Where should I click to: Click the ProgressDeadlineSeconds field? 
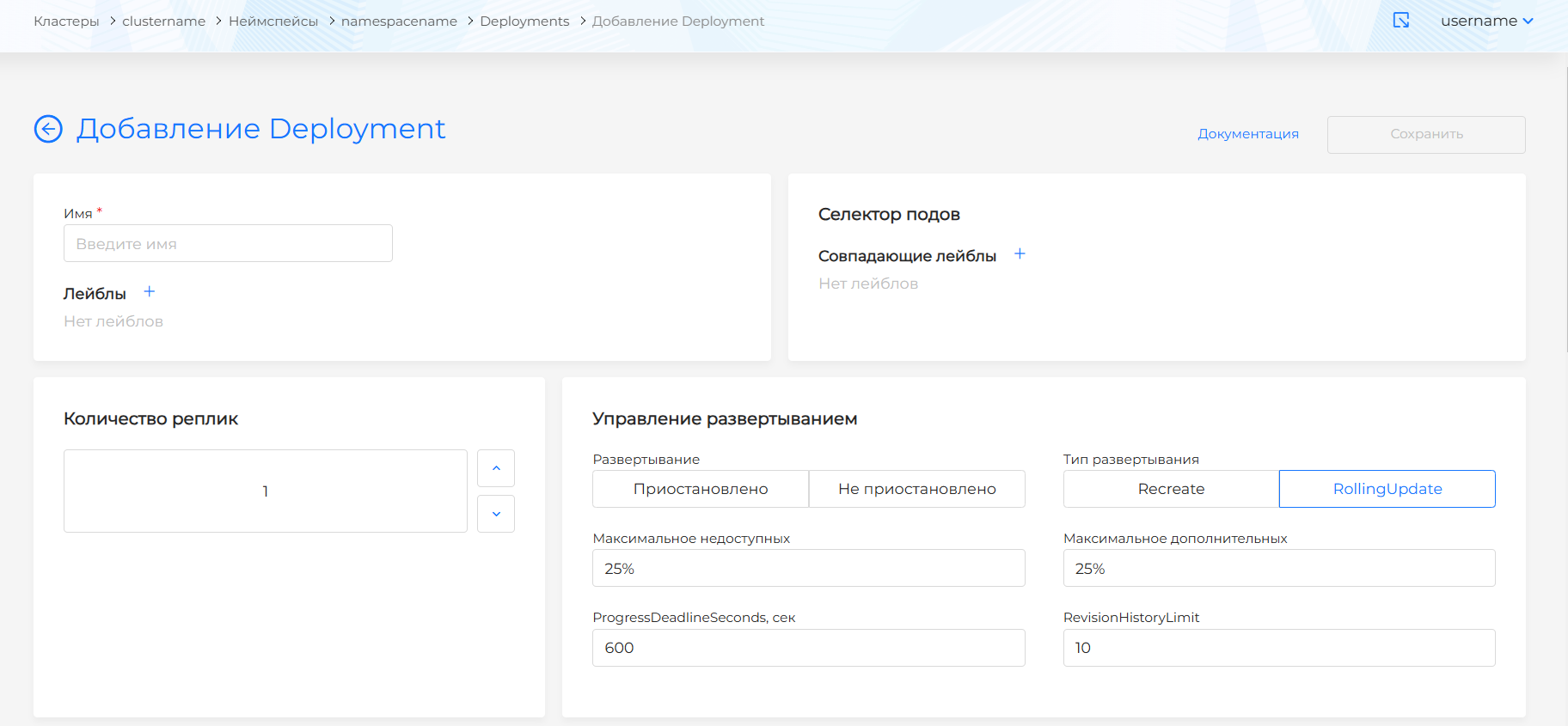click(808, 648)
